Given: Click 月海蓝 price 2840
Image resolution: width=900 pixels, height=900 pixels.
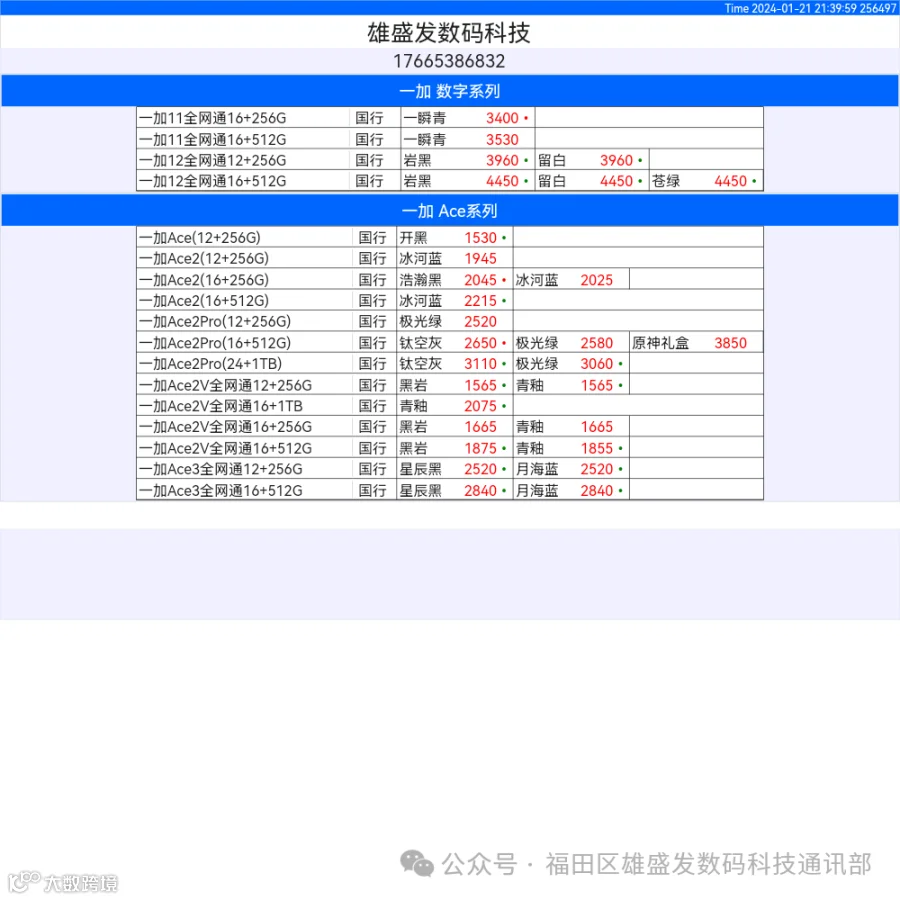Looking at the screenshot, I should (596, 490).
